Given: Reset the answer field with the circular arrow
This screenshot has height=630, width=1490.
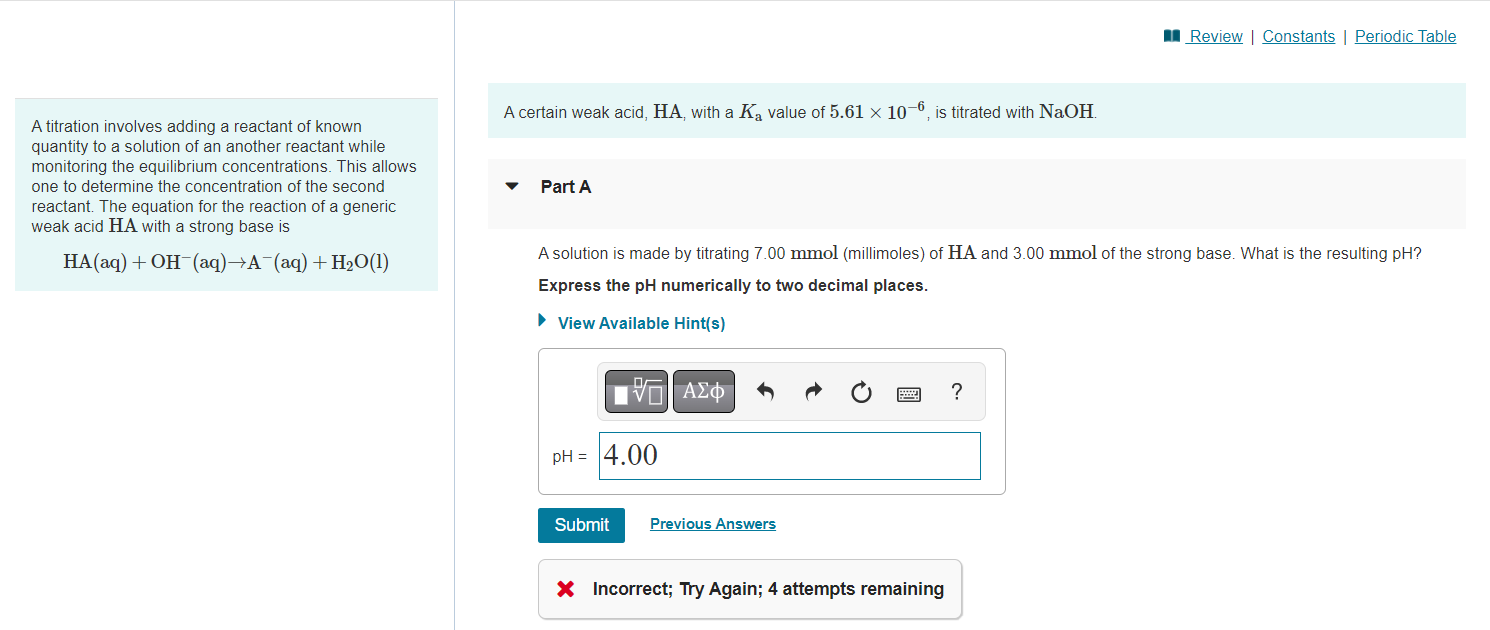Looking at the screenshot, I should click(x=861, y=391).
